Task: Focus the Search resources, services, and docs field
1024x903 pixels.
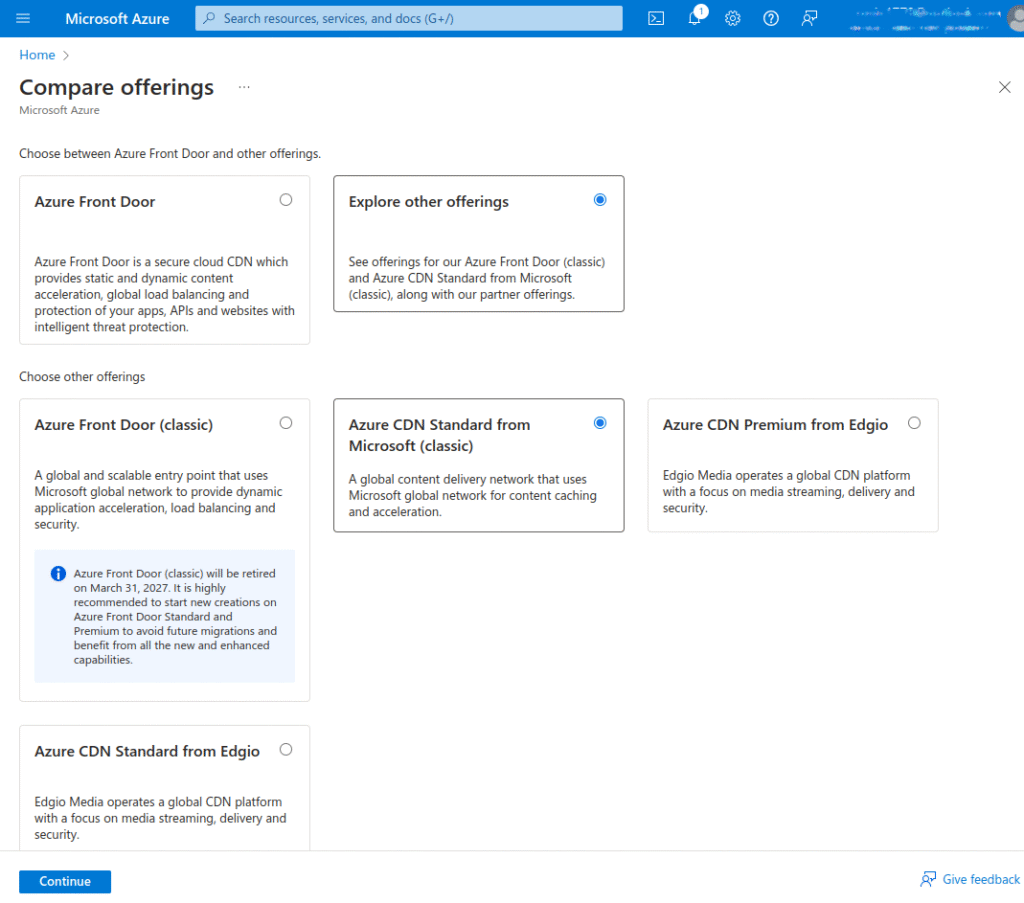Action: pyautogui.click(x=409, y=18)
